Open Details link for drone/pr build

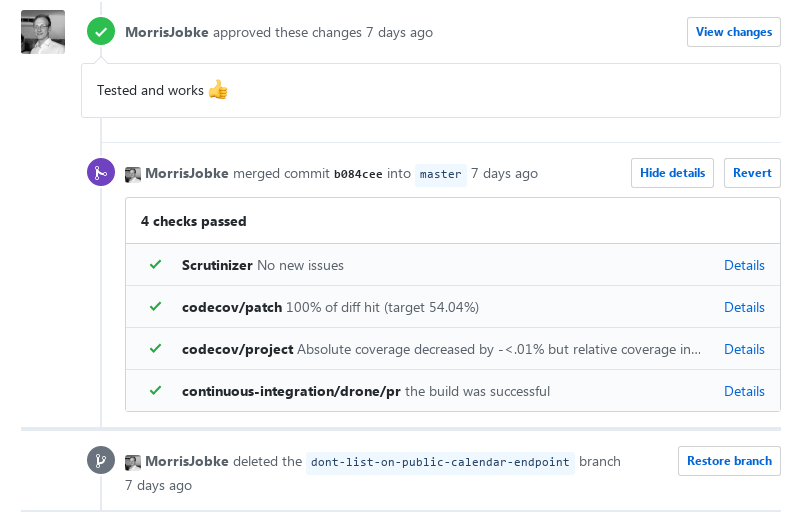(744, 391)
